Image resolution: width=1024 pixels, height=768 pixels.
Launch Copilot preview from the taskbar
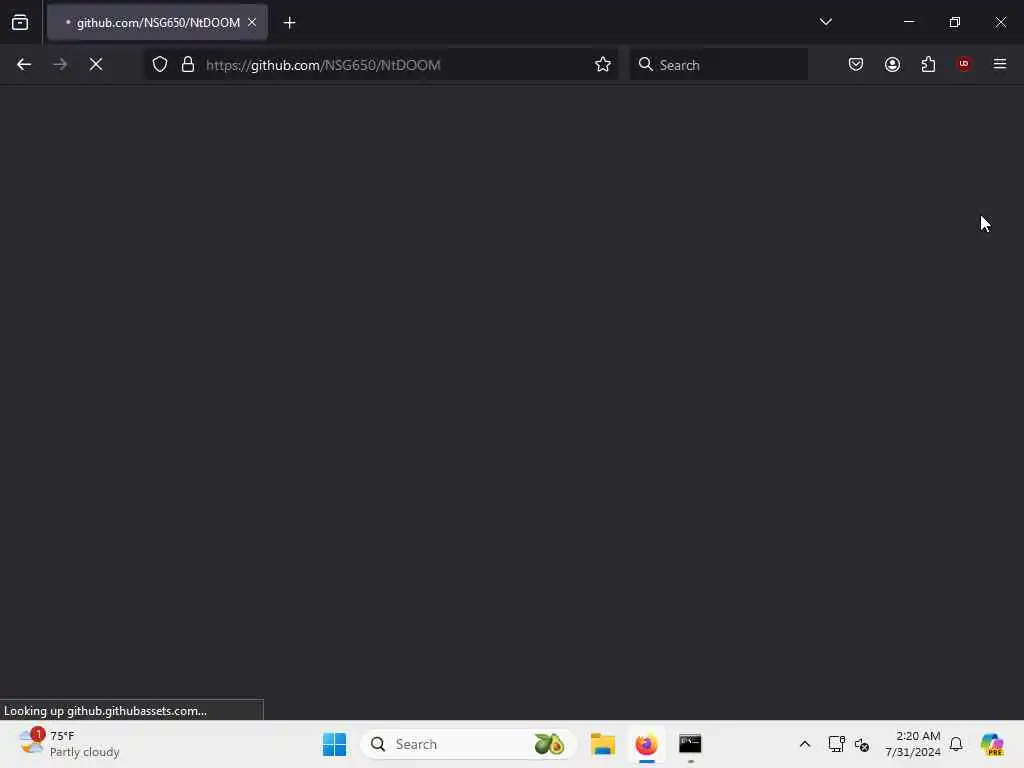coord(992,744)
